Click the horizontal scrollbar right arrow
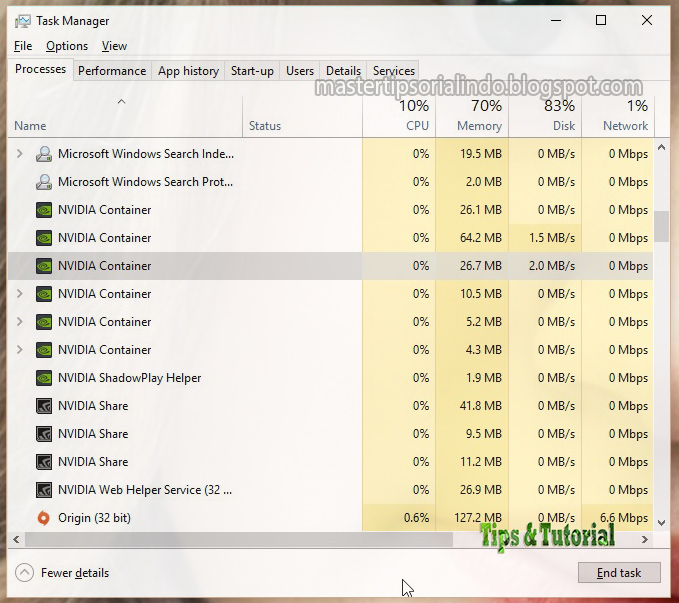This screenshot has width=679, height=603. tap(645, 539)
